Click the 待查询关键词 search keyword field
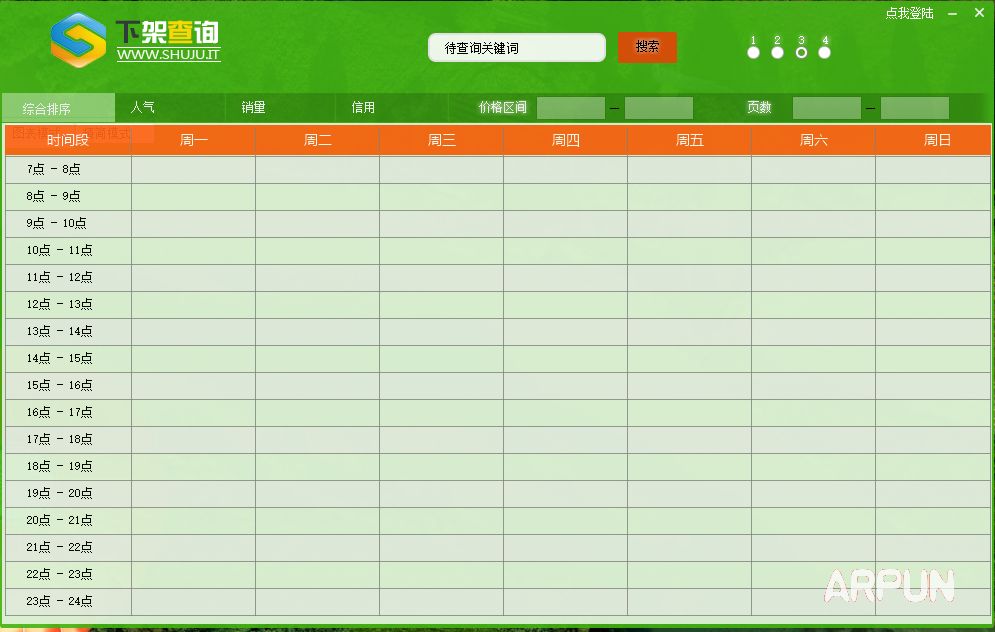Viewport: 995px width, 632px height. 516,48
